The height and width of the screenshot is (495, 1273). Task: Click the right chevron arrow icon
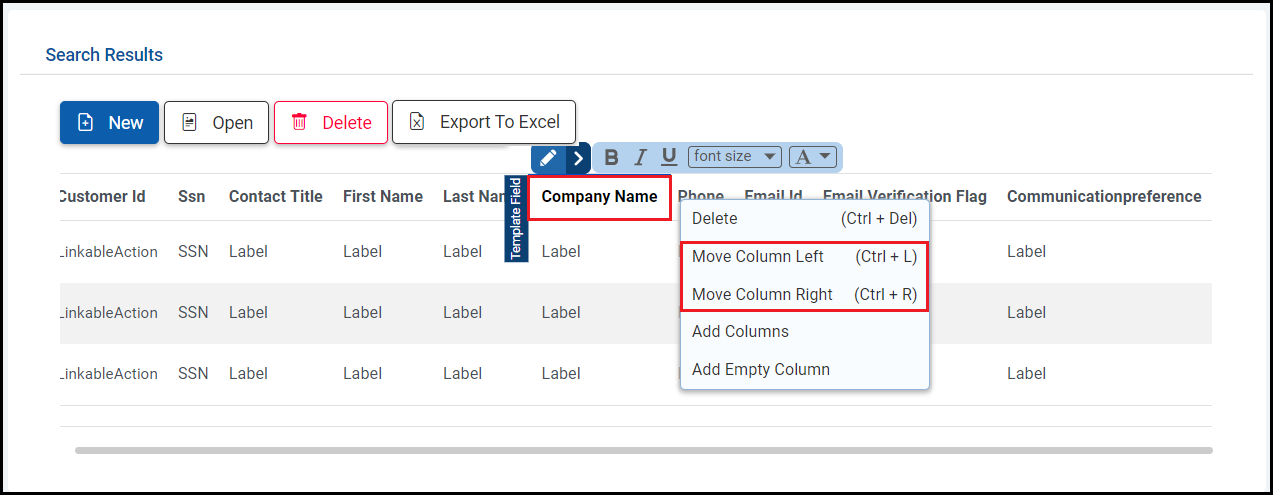tap(578, 158)
